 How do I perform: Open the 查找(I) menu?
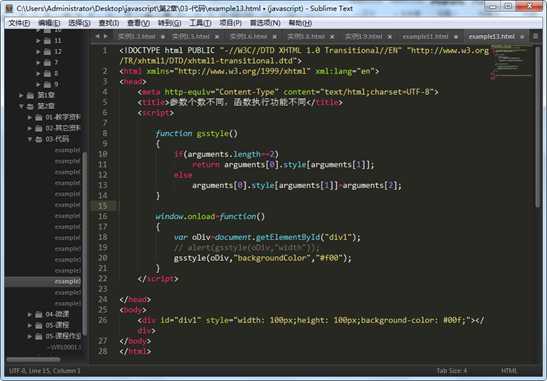tap(109, 23)
